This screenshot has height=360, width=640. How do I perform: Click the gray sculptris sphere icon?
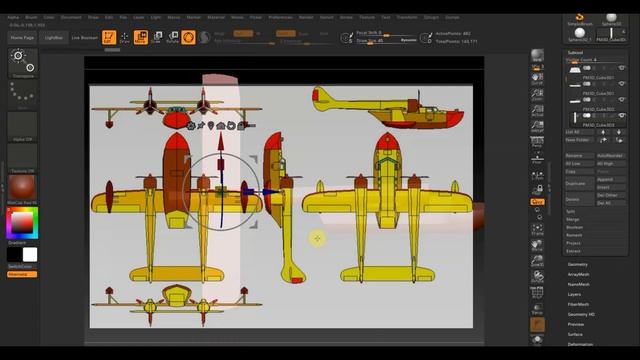204,37
